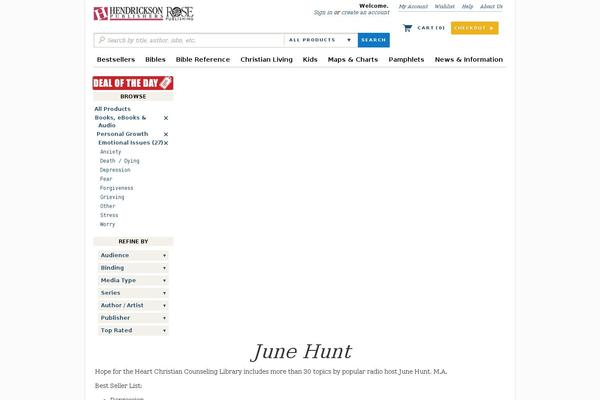Browse the Anxiety subcategory
This screenshot has height=400, width=600.
110,152
